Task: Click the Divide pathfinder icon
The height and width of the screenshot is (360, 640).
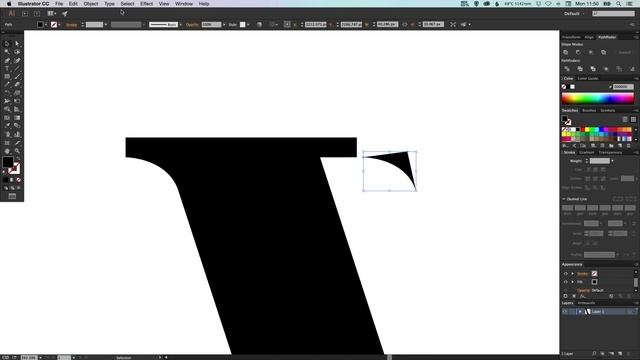Action: pyautogui.click(x=567, y=69)
